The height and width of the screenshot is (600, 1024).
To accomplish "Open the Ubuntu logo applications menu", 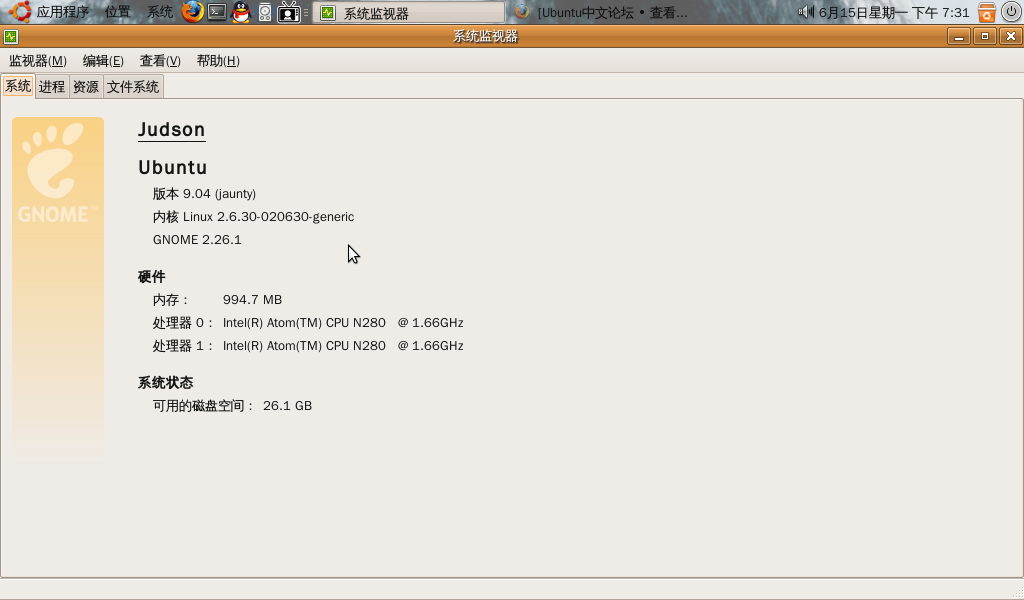I will (20, 12).
